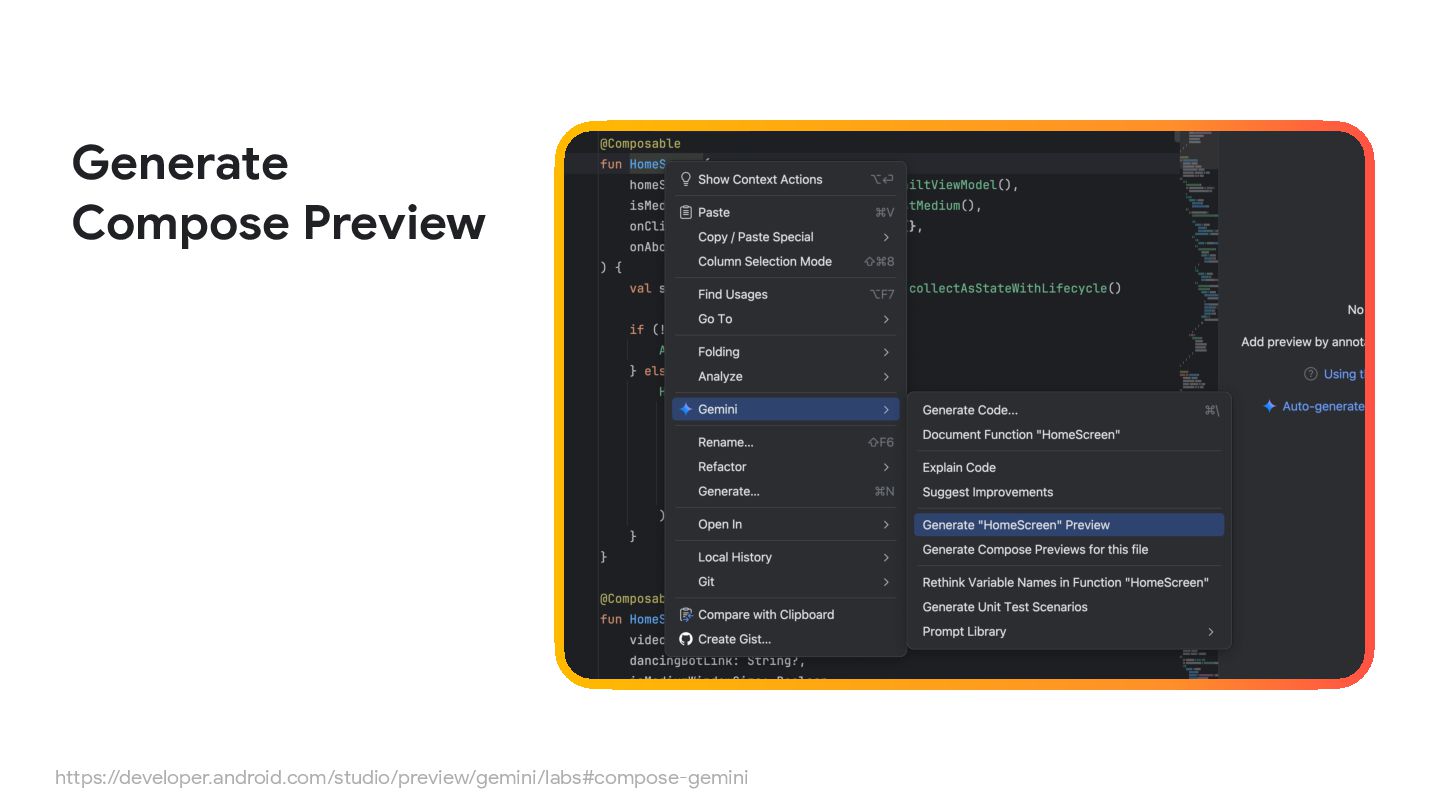The width and height of the screenshot is (1440, 810).
Task: Open the Go To submenu
Action: tap(786, 319)
